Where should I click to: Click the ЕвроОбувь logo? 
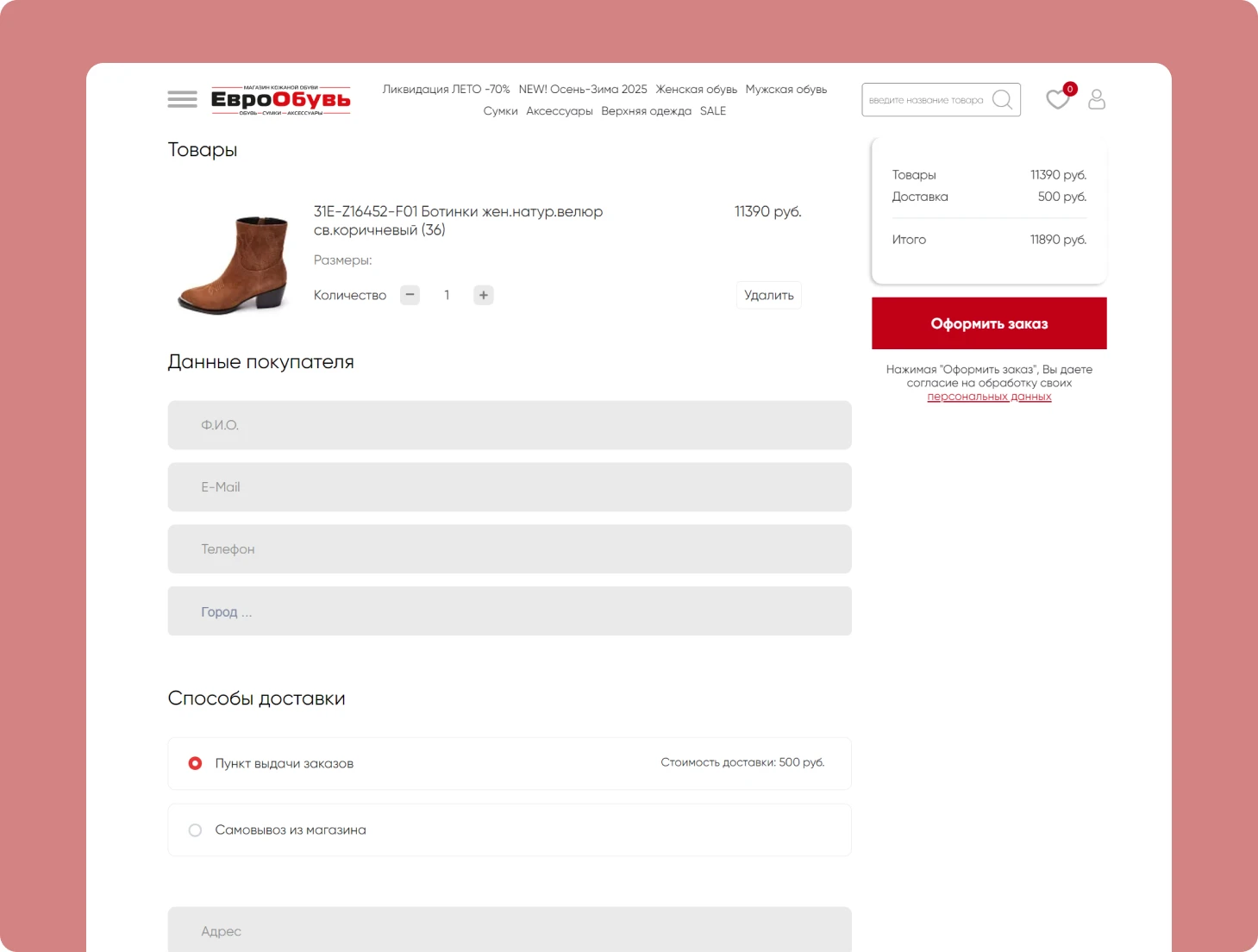281,100
